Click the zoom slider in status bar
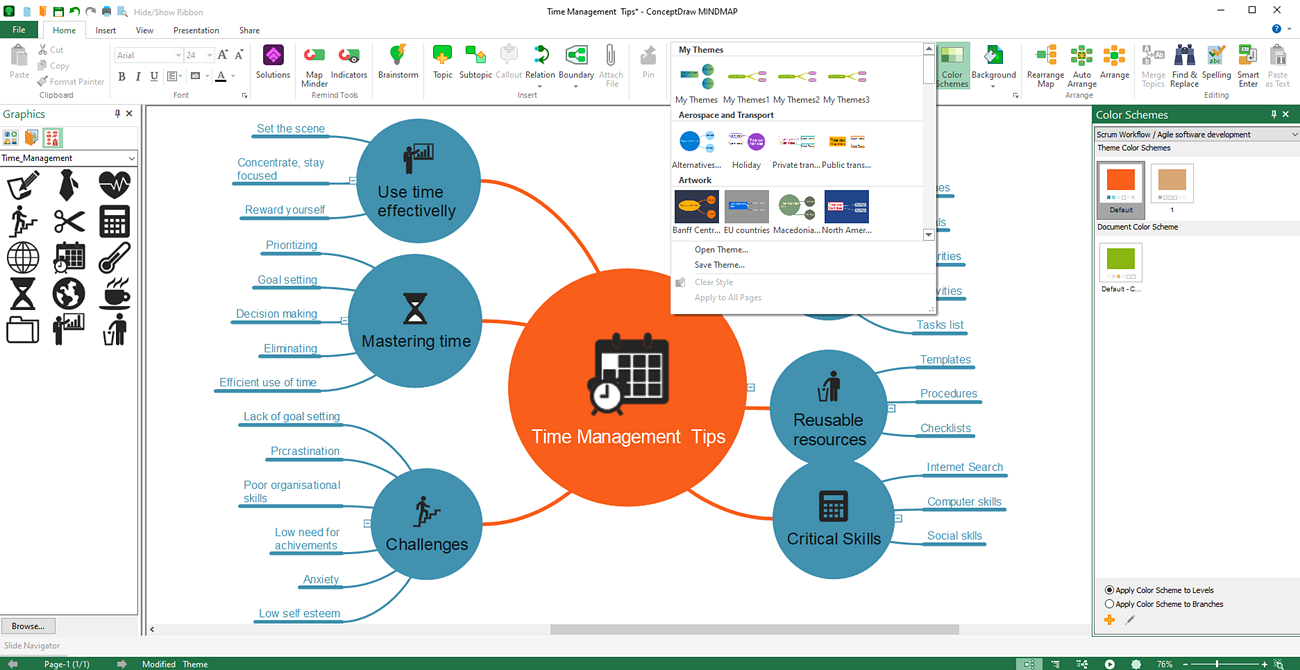 [1217, 664]
